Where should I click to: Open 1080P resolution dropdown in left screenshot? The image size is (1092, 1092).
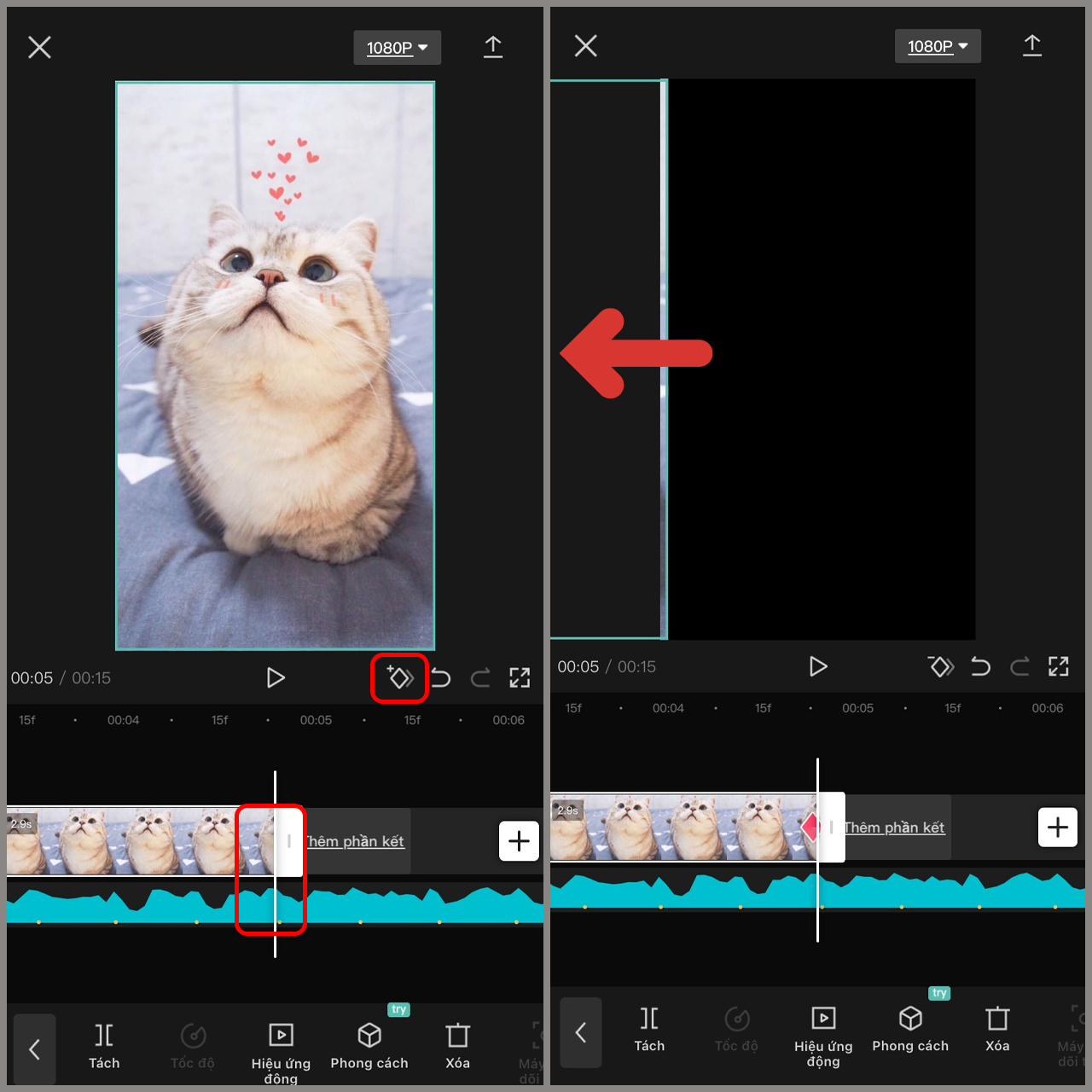pyautogui.click(x=398, y=48)
